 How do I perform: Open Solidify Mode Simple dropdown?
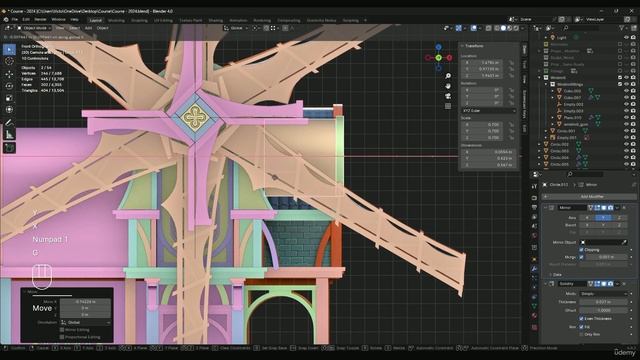(603, 293)
